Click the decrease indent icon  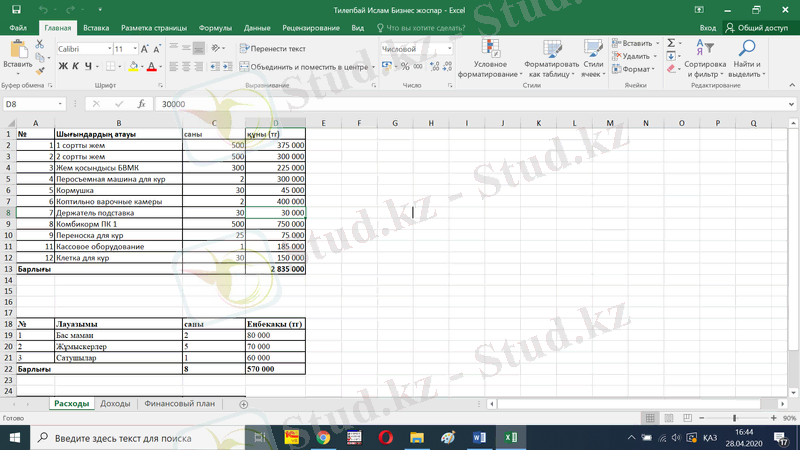point(215,66)
